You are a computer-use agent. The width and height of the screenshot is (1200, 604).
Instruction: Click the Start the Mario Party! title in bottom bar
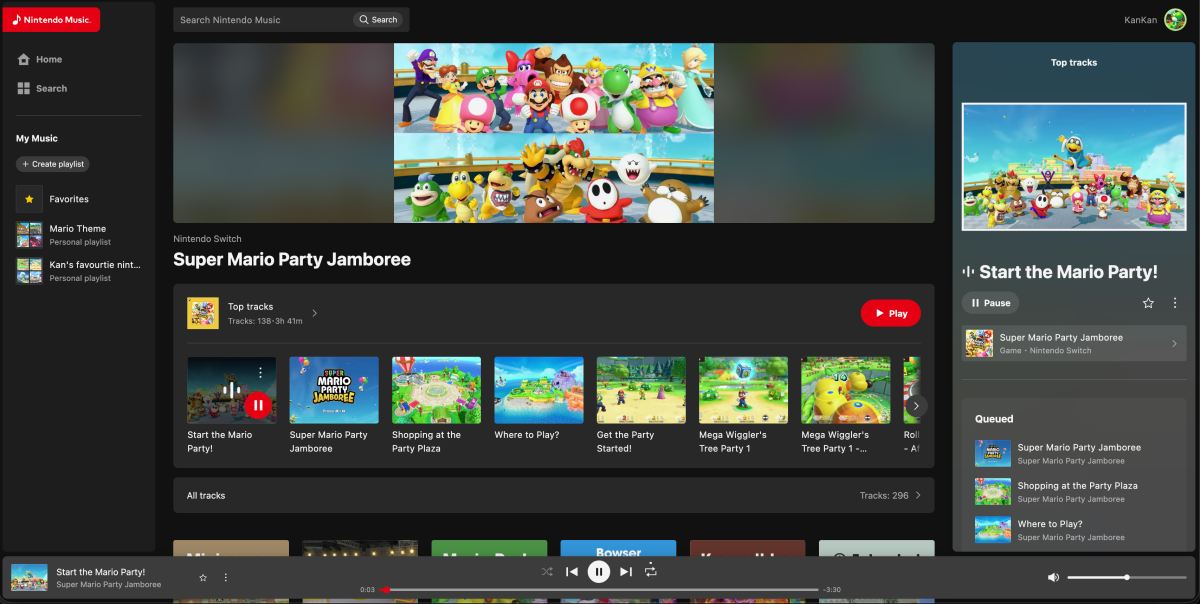tap(101, 572)
